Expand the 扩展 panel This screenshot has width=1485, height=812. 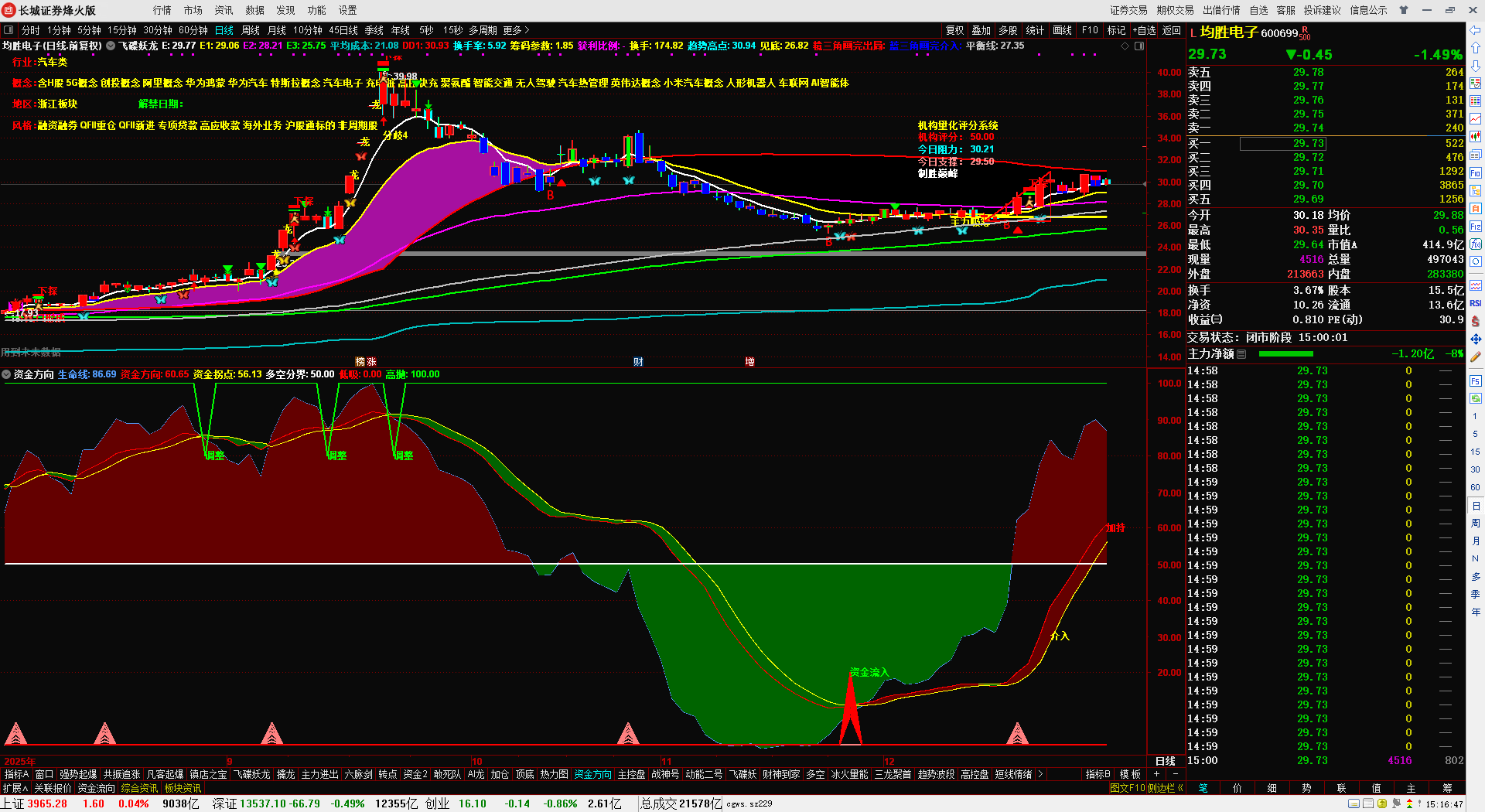click(x=15, y=788)
